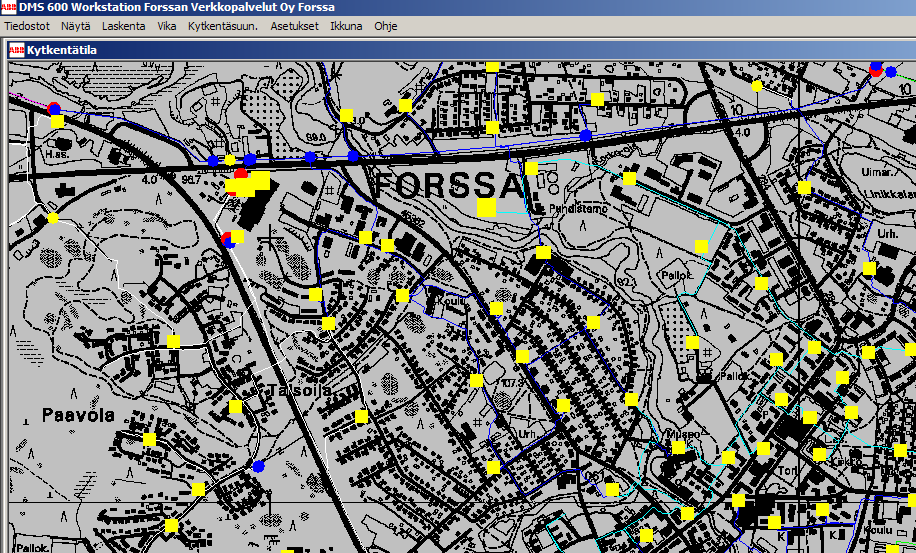Image resolution: width=916 pixels, height=553 pixels.
Task: Open the Ikkuna menu
Action: [x=346, y=26]
